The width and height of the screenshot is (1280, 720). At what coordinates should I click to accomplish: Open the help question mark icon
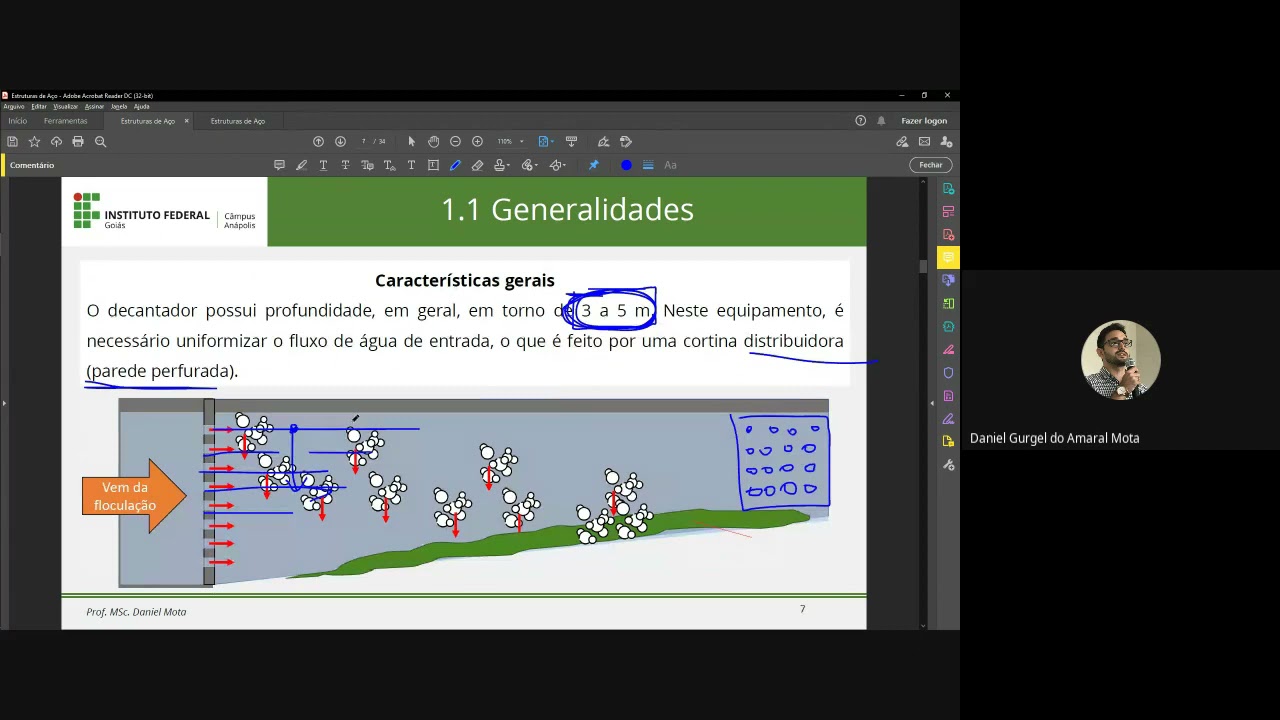pos(860,121)
